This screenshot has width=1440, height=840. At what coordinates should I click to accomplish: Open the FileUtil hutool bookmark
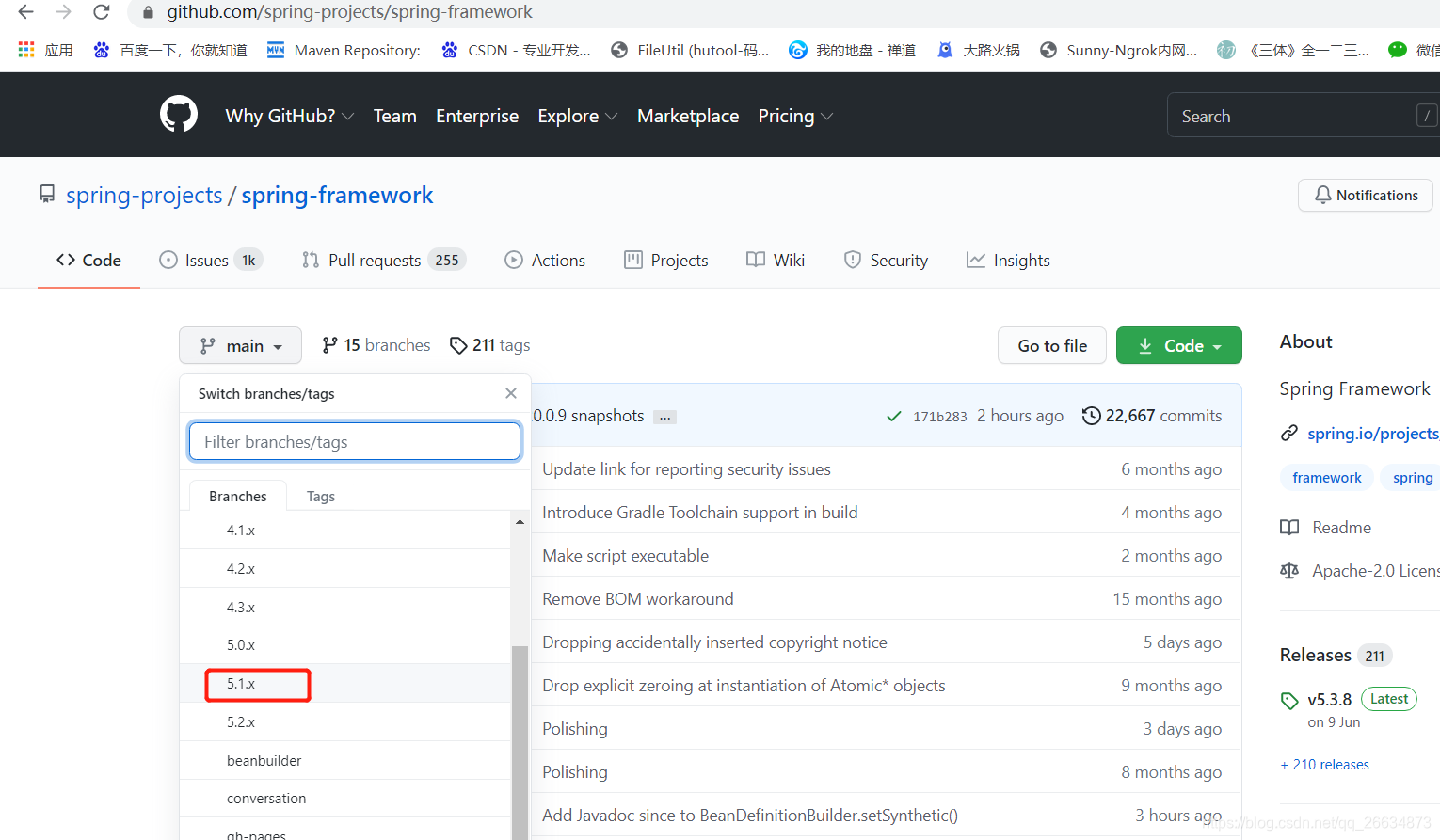coord(690,50)
